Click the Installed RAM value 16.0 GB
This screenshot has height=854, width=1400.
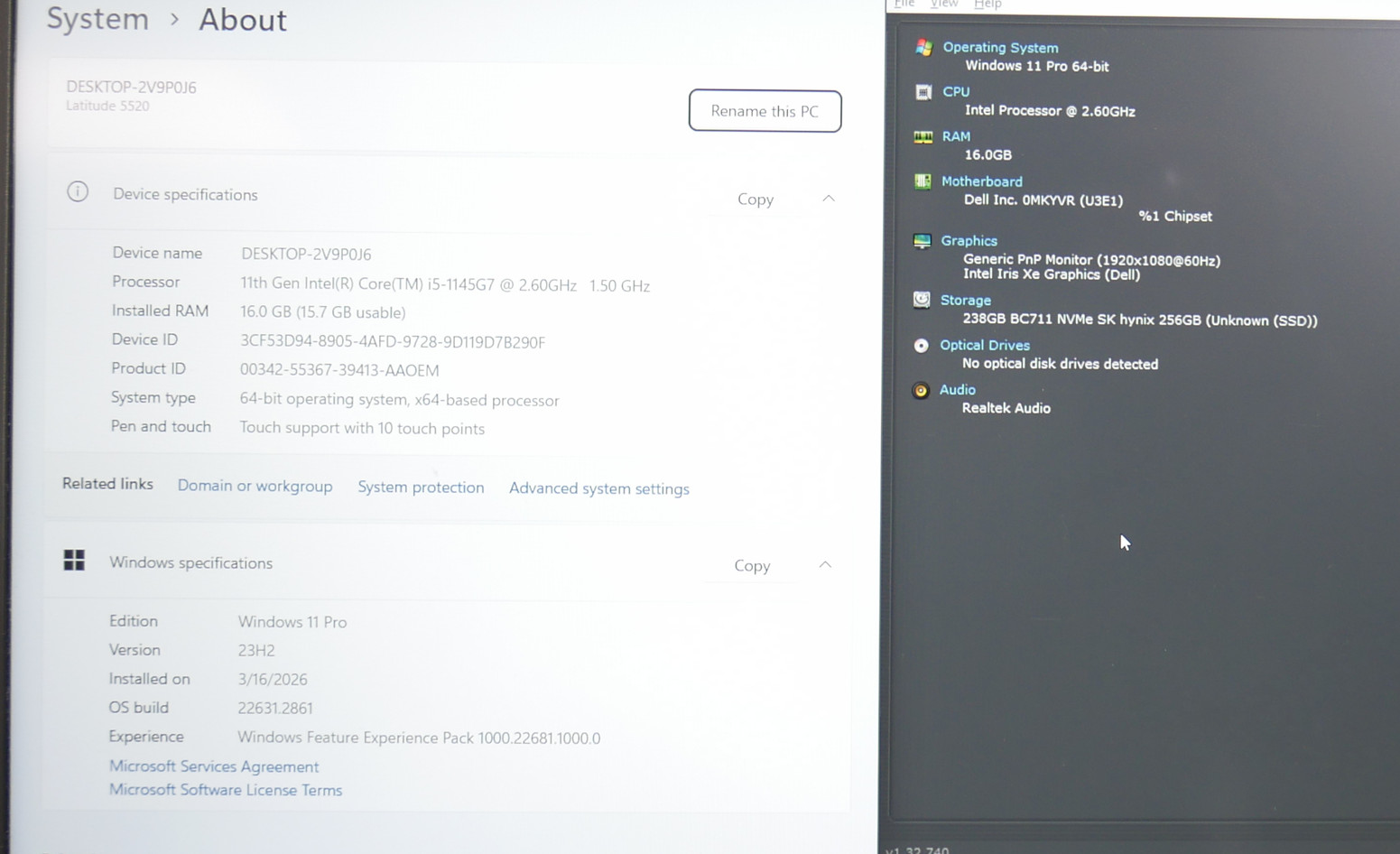point(322,312)
